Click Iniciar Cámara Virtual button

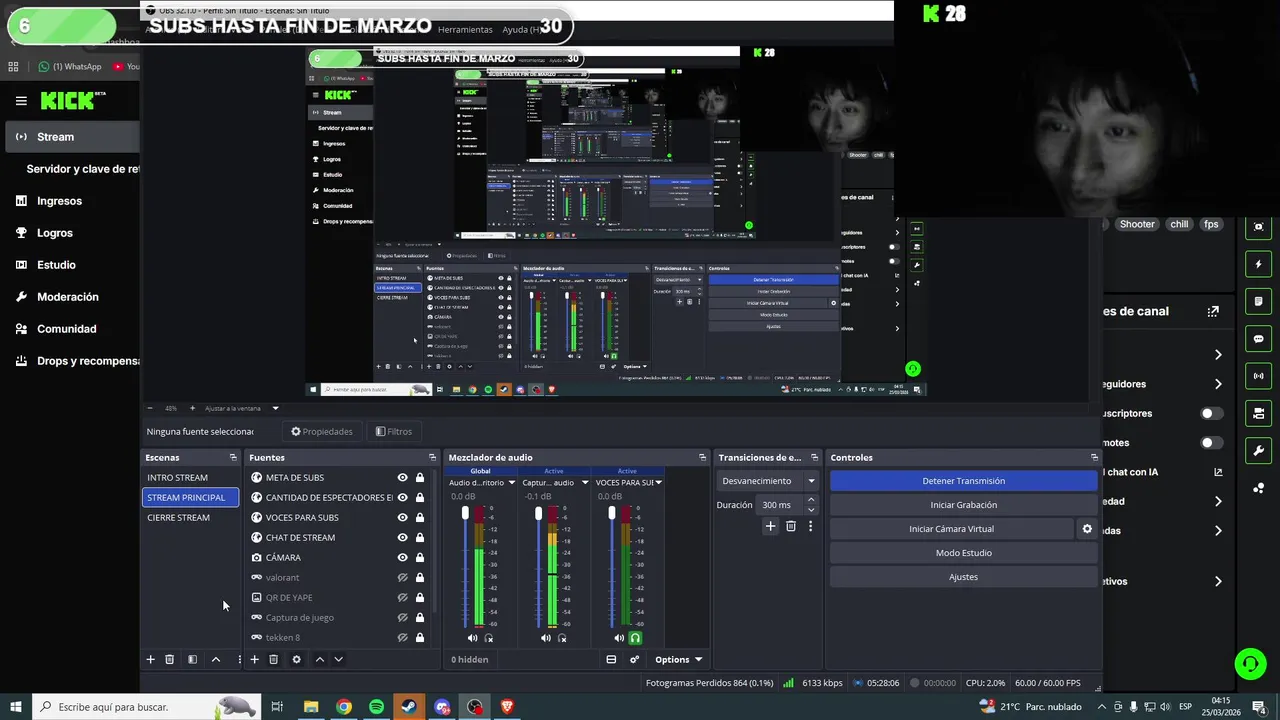tap(952, 529)
